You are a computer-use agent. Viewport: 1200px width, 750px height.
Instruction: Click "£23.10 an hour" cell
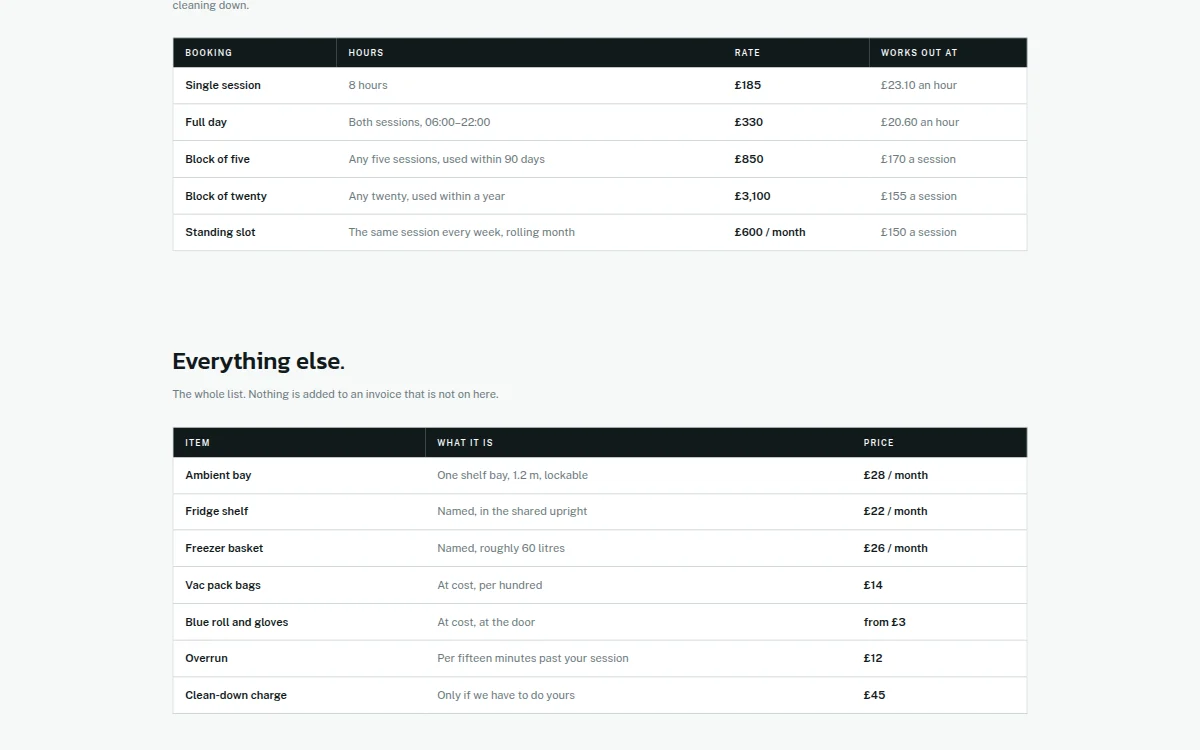[919, 86]
